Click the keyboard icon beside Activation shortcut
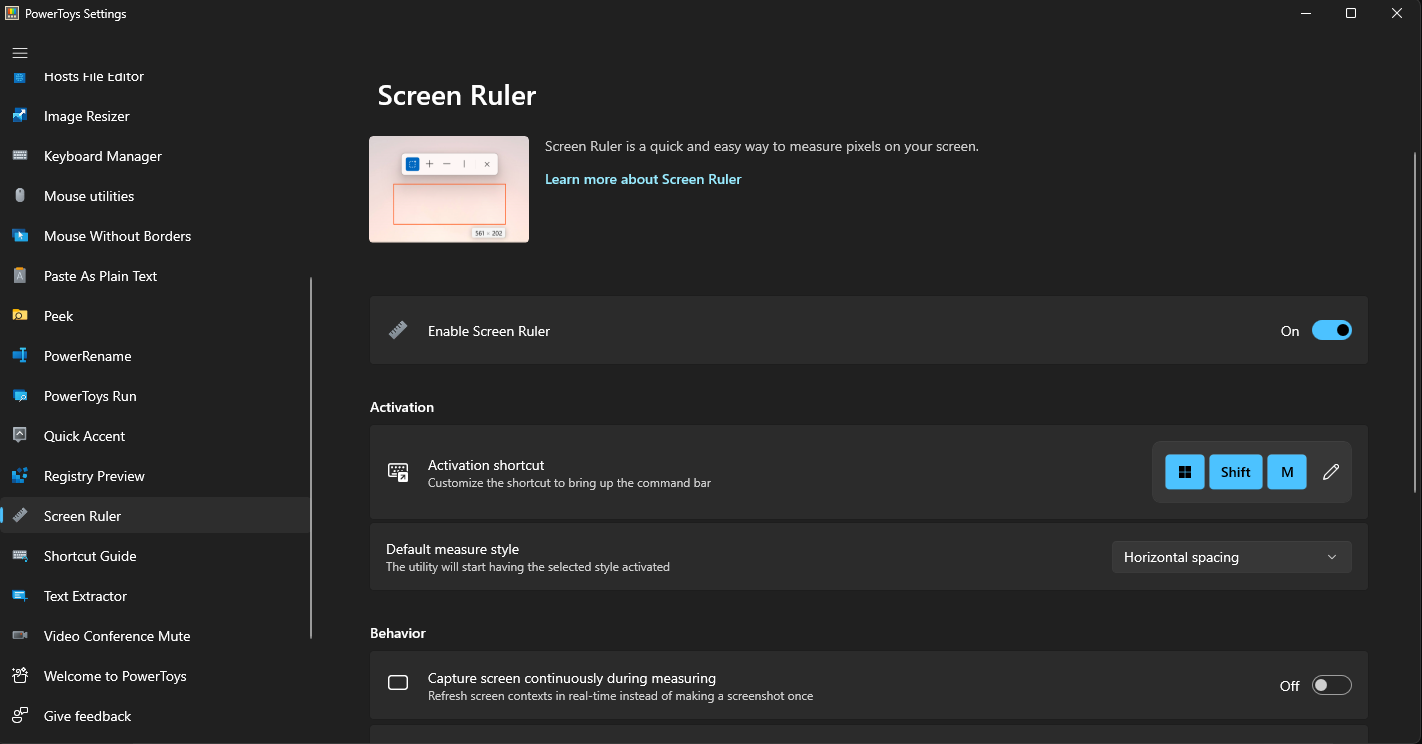 point(398,472)
